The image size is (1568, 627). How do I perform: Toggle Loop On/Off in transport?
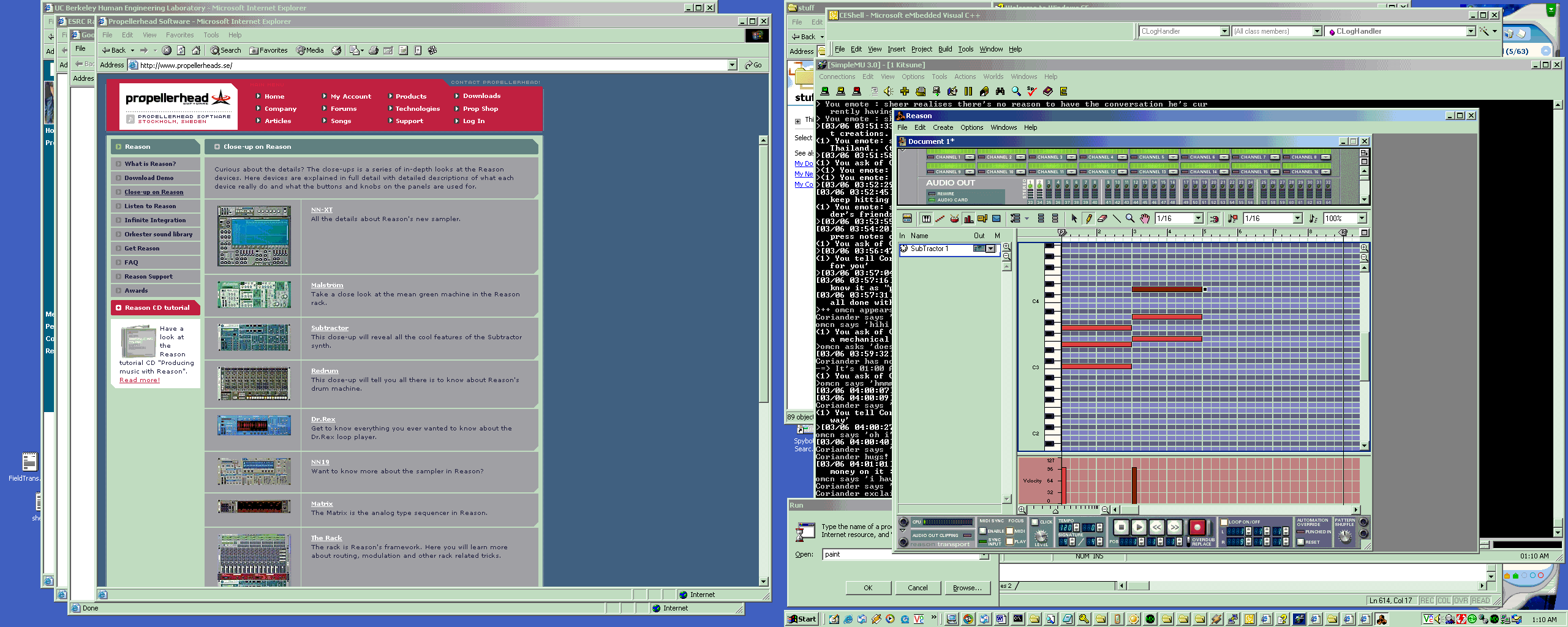click(1224, 522)
